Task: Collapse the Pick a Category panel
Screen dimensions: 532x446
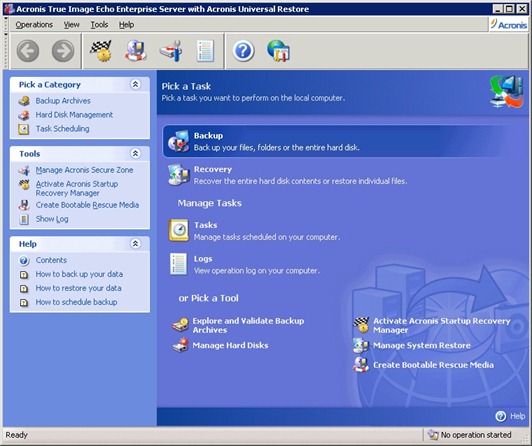Action: tap(135, 84)
